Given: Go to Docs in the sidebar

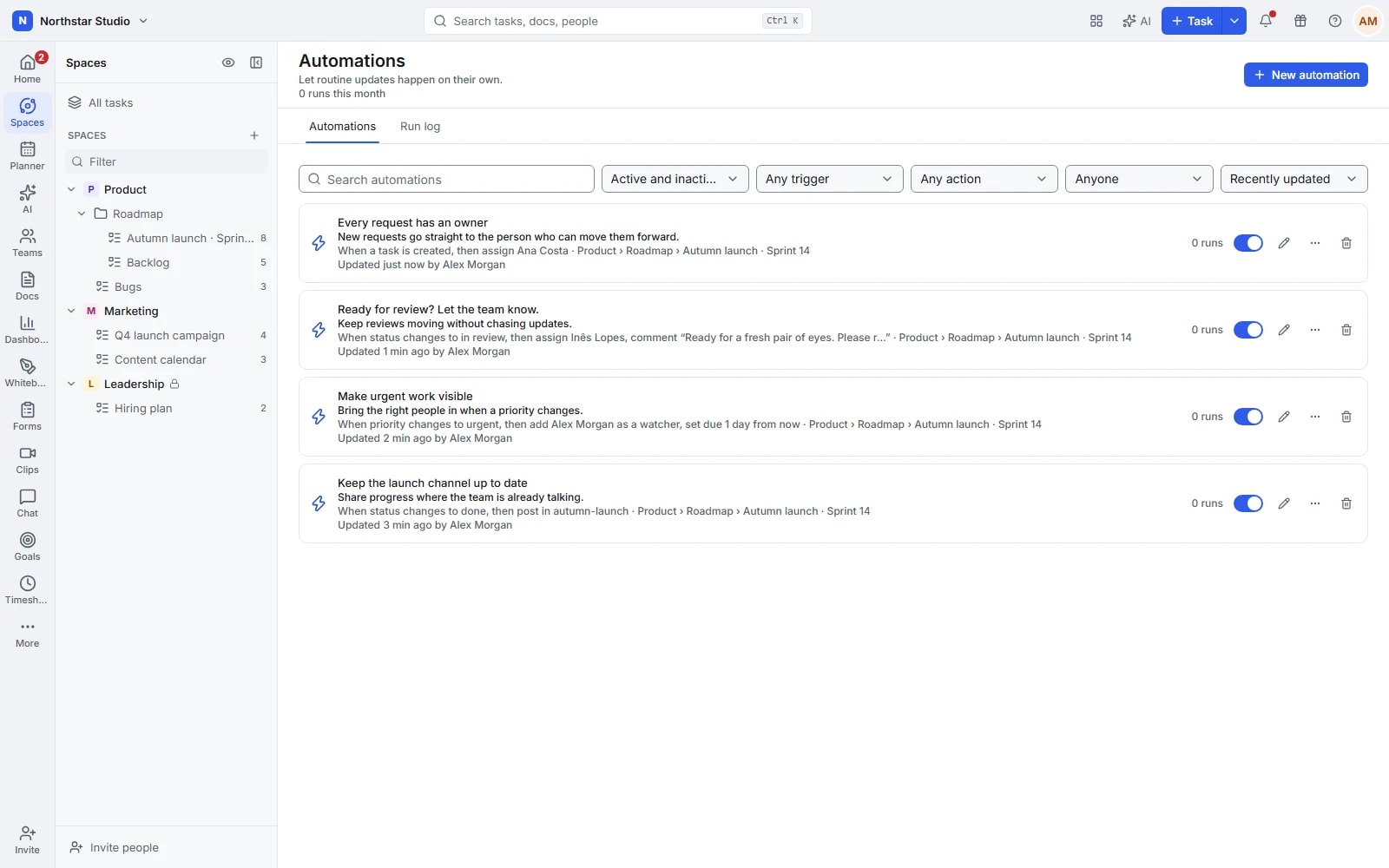Looking at the screenshot, I should tap(27, 286).
